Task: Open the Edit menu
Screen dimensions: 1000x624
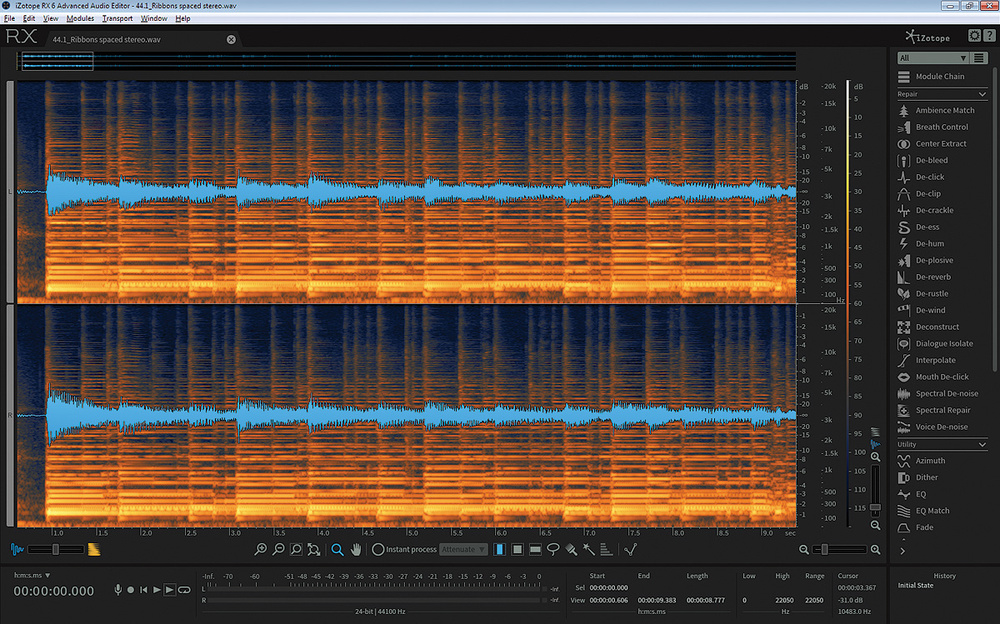Action: pos(29,19)
